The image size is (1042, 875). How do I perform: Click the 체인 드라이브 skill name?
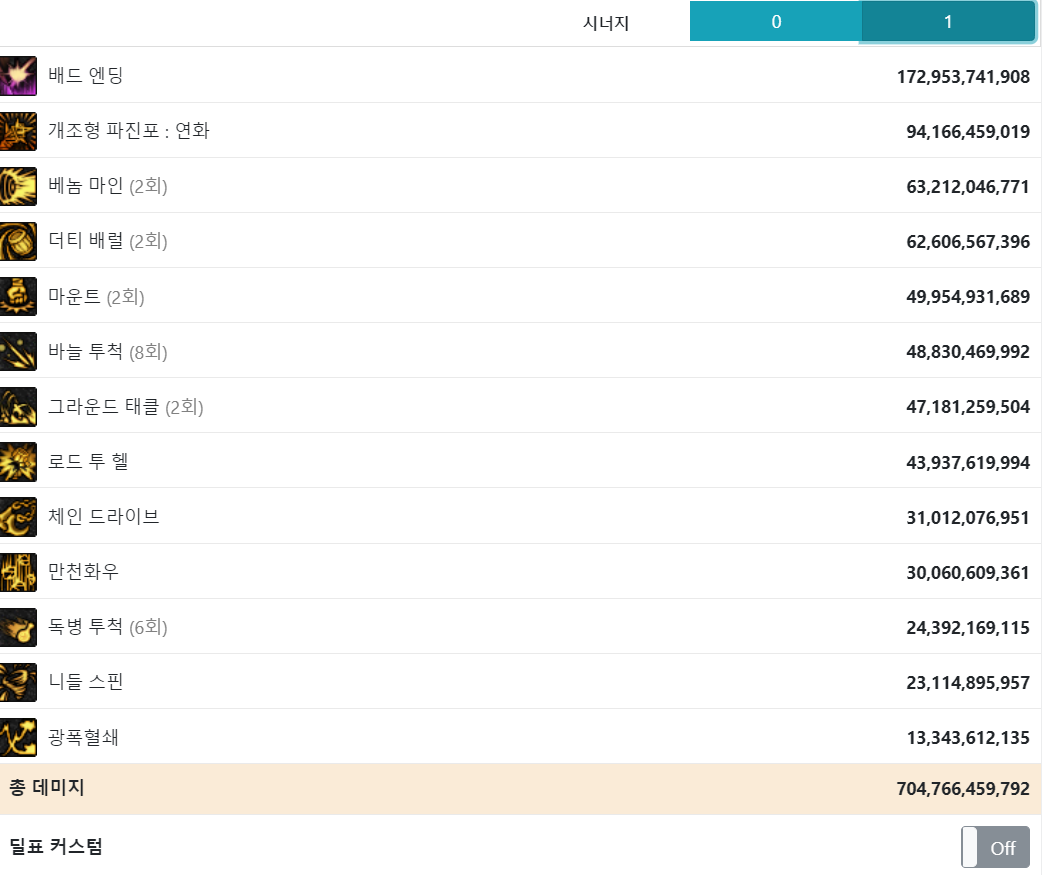point(104,516)
